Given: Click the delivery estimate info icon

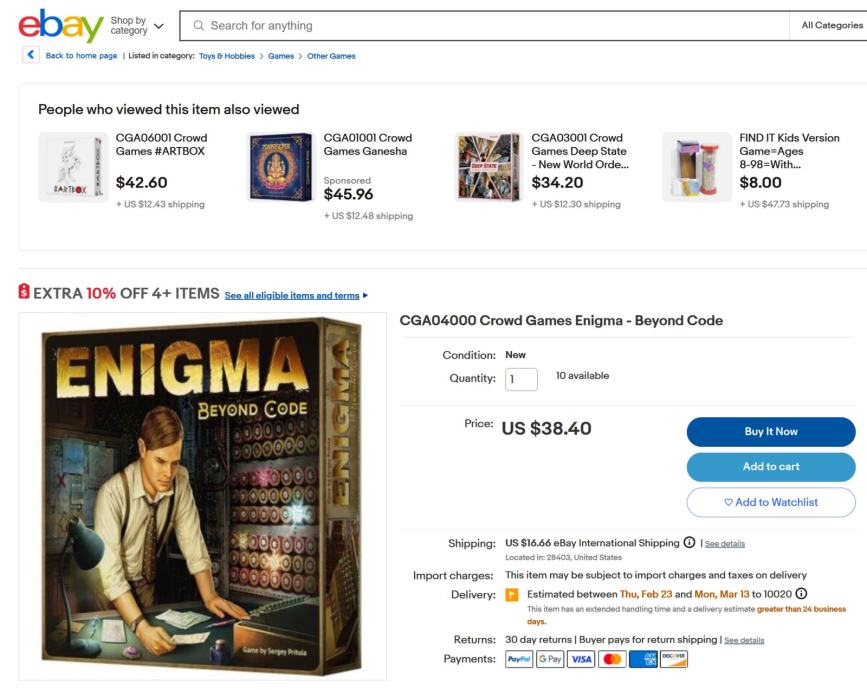Looking at the screenshot, I should [801, 594].
